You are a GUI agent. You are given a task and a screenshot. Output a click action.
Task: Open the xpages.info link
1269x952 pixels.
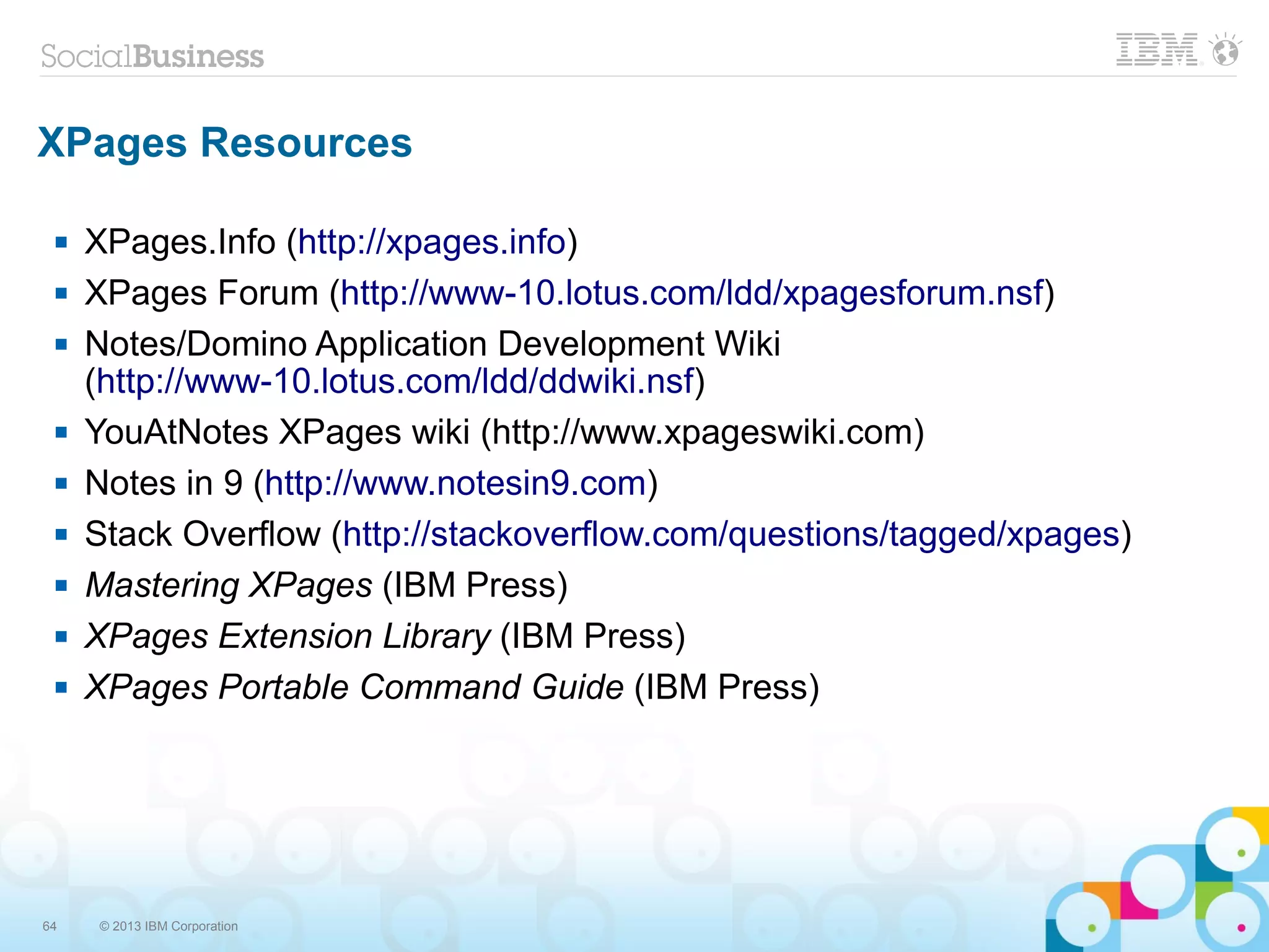[432, 242]
